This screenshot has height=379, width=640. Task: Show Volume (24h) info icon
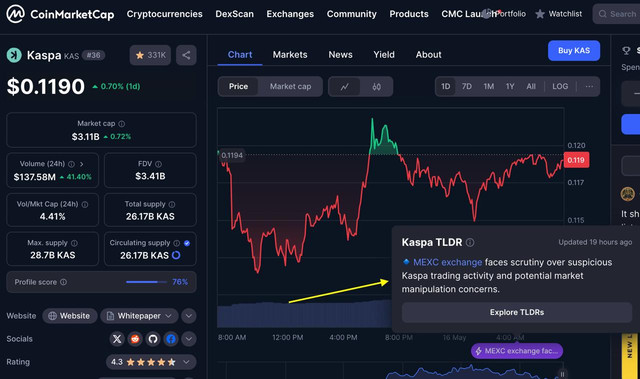[71, 164]
